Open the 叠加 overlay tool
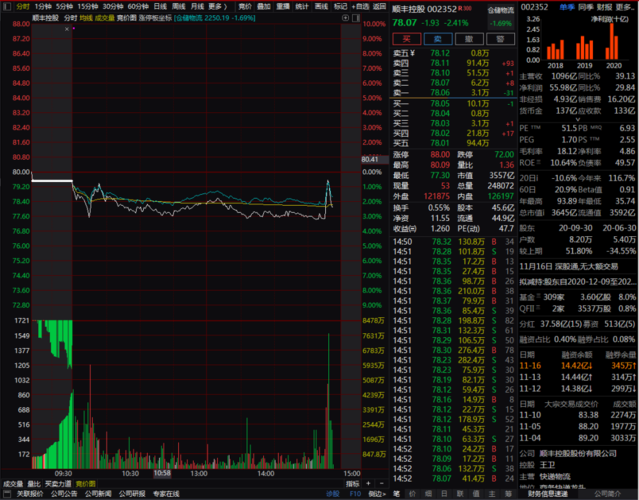This screenshot has width=639, height=500. coord(262,5)
